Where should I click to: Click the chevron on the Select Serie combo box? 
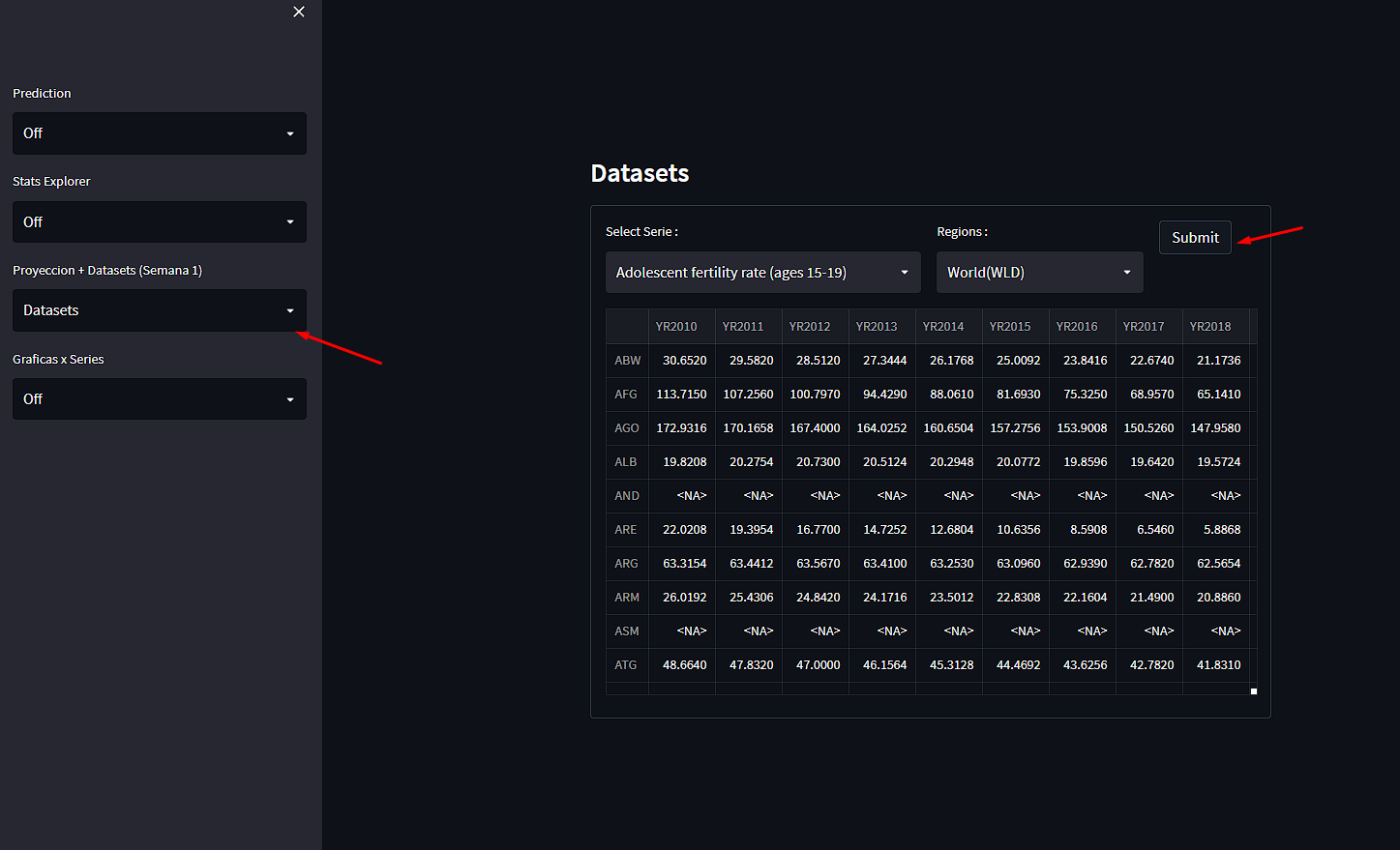tap(905, 272)
